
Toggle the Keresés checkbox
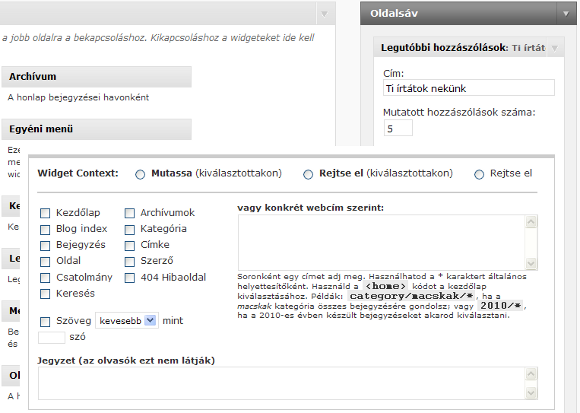45,294
